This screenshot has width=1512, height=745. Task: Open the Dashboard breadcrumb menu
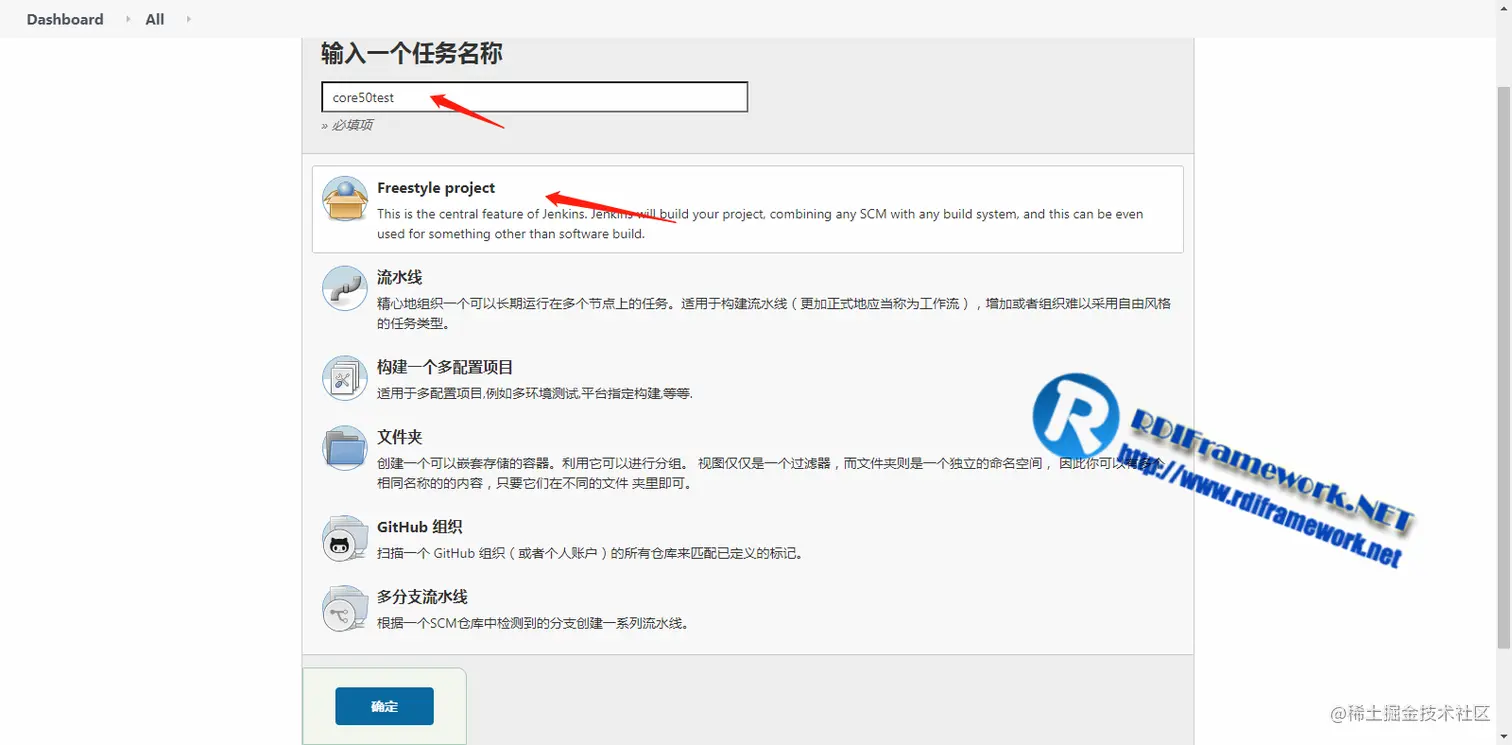pyautogui.click(x=64, y=18)
